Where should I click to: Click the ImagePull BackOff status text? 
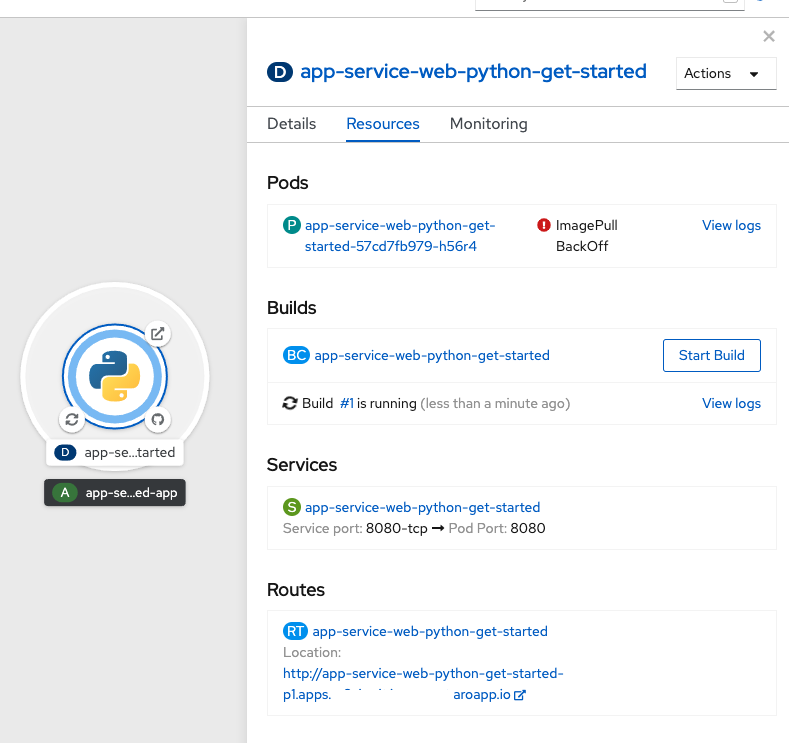[586, 235]
